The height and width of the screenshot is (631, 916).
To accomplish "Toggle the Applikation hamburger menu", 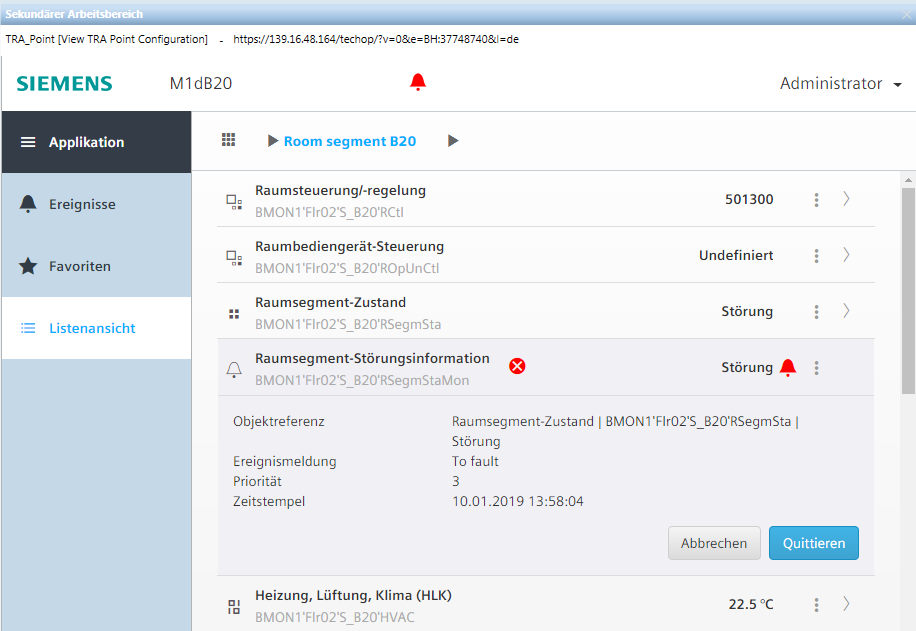I will pyautogui.click(x=28, y=142).
